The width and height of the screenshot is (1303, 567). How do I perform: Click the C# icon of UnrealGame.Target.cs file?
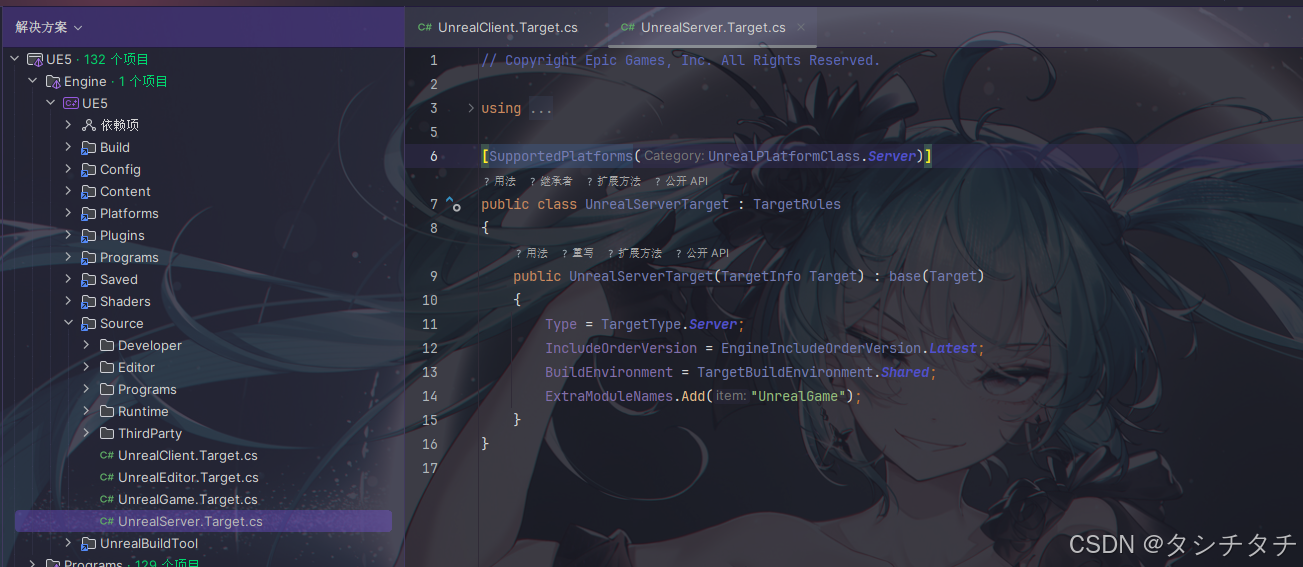coord(106,500)
